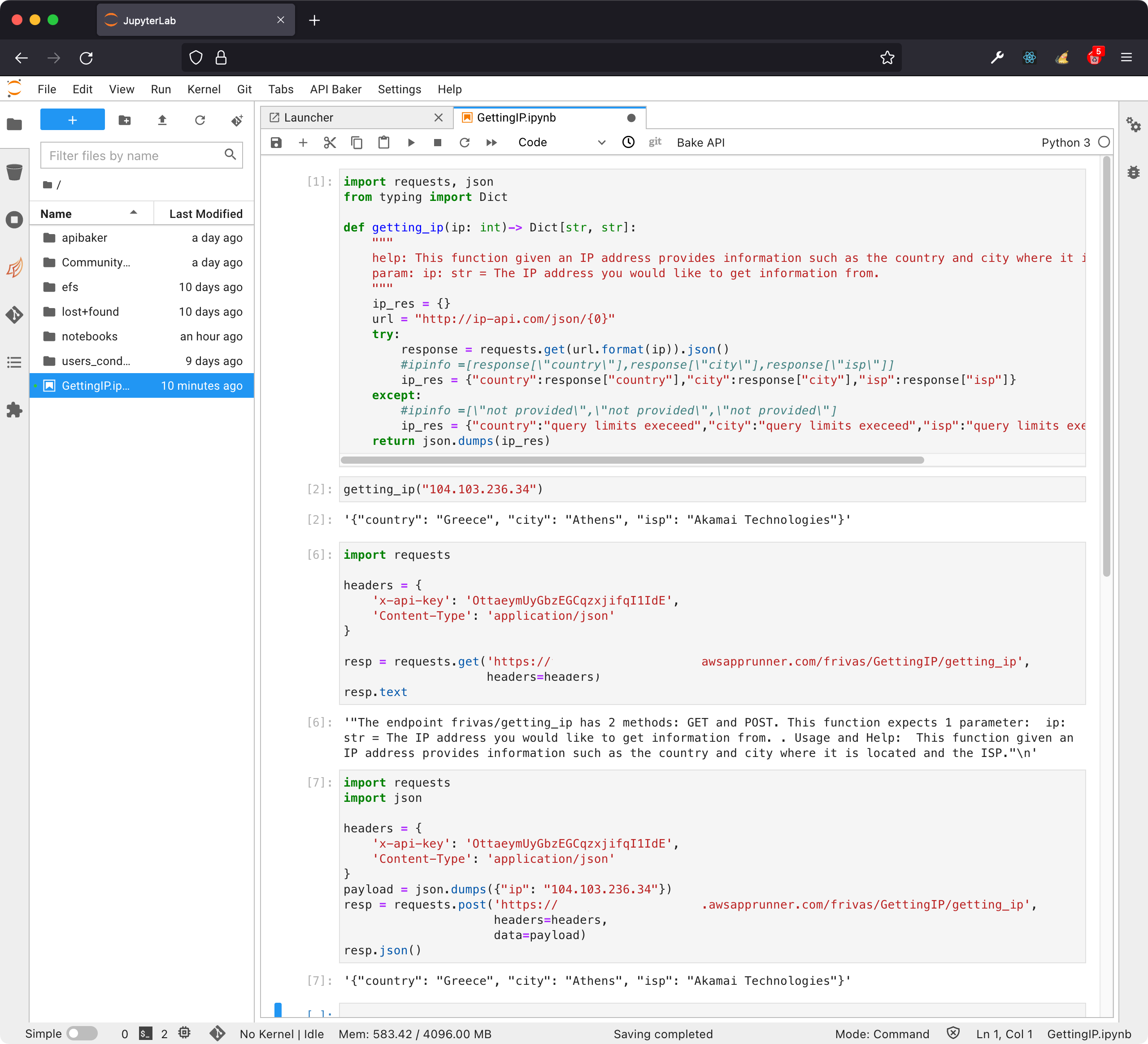
Task: Expand the apibaker folder
Action: click(x=84, y=238)
